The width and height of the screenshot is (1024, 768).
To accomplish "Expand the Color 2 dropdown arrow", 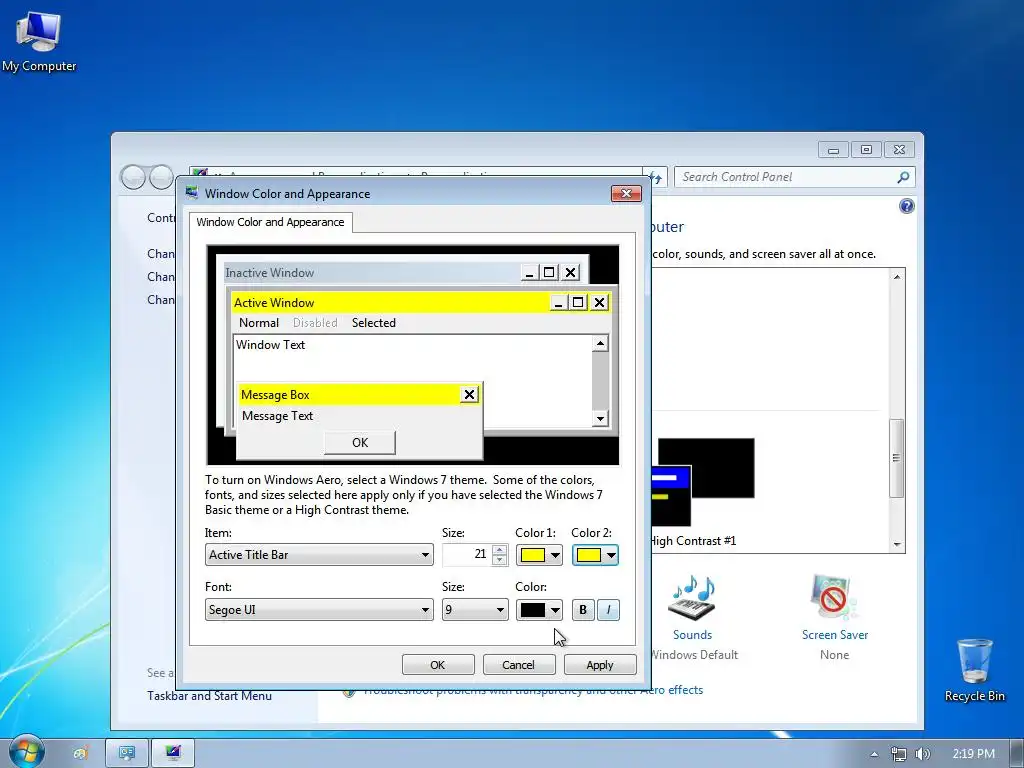I will 611,555.
